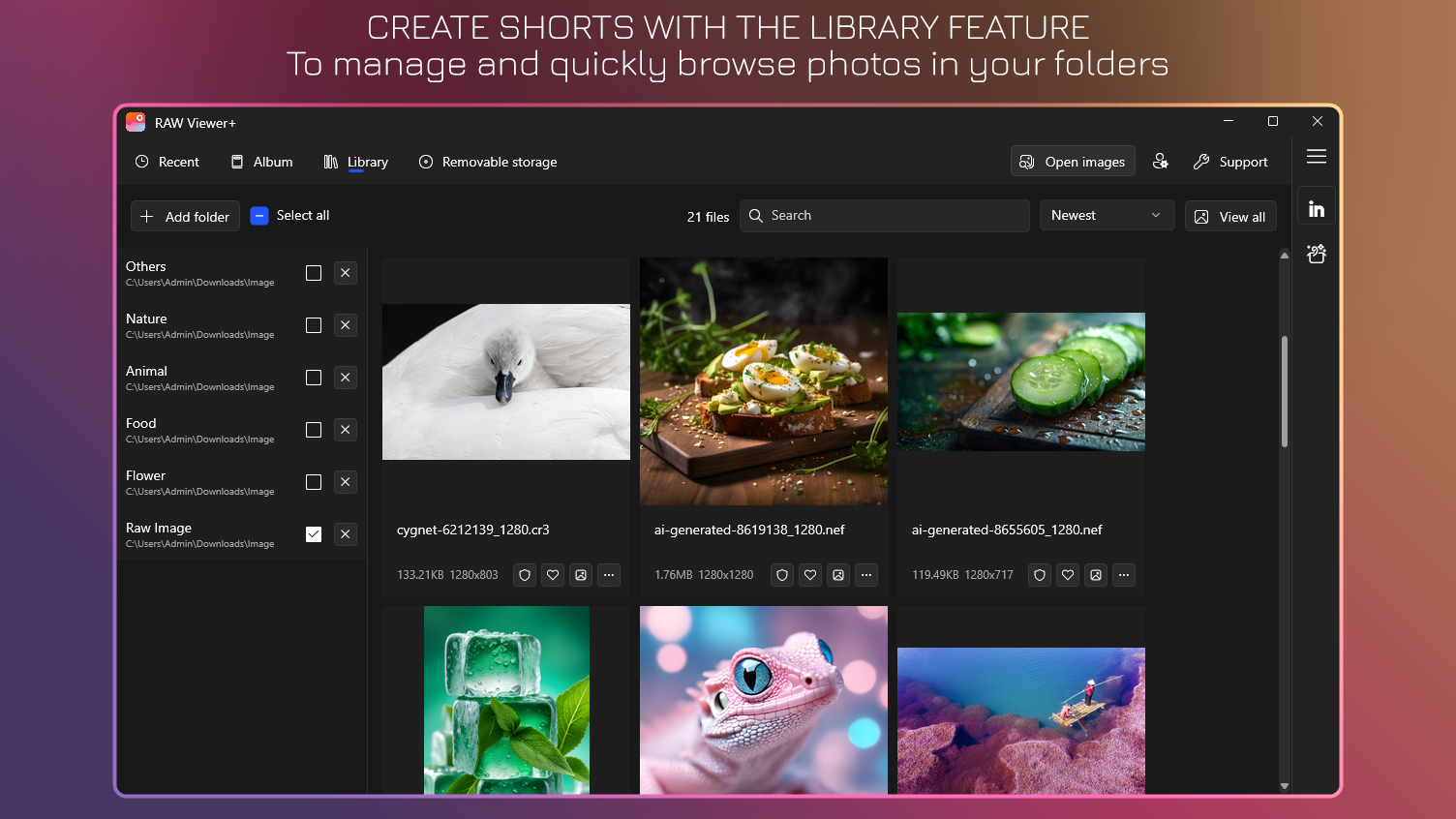
Task: Click the ai-generated-8655605_1280.nef file name
Action: 1007,530
